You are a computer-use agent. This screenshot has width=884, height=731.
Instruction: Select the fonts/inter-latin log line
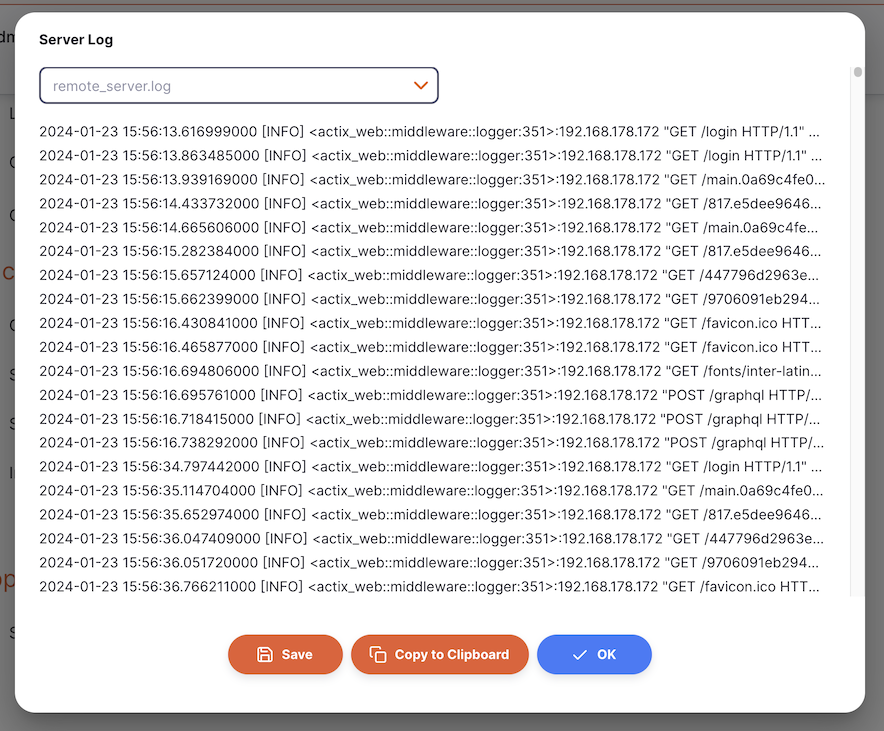[430, 371]
